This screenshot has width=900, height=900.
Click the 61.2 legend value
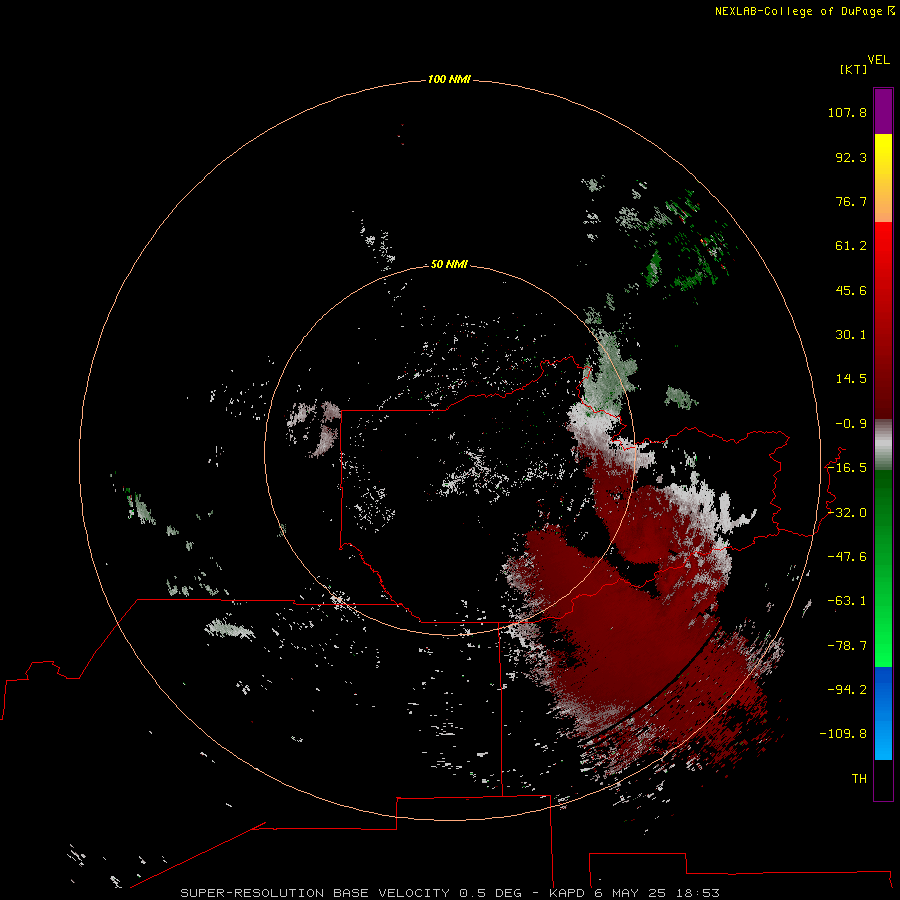(851, 246)
